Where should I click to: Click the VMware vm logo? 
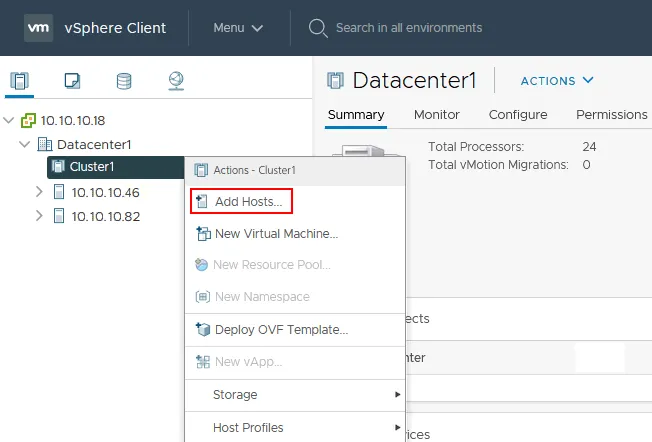39,27
